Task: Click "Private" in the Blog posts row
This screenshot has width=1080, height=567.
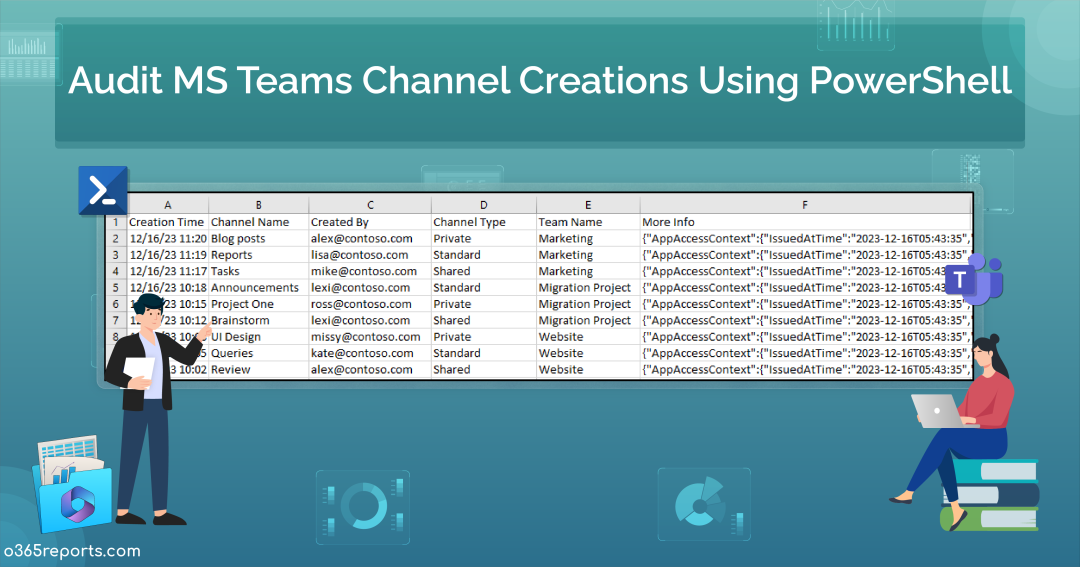Action: (x=484, y=238)
